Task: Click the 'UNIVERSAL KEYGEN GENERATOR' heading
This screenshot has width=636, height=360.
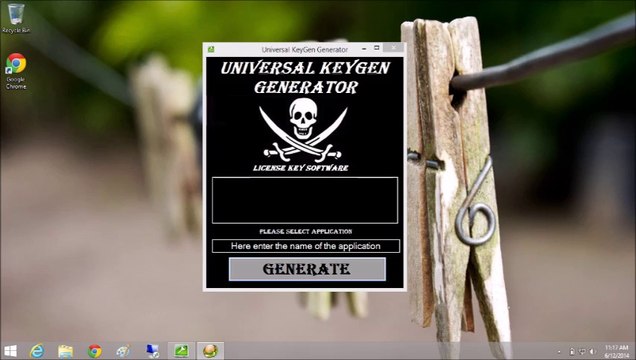Action: tap(305, 77)
